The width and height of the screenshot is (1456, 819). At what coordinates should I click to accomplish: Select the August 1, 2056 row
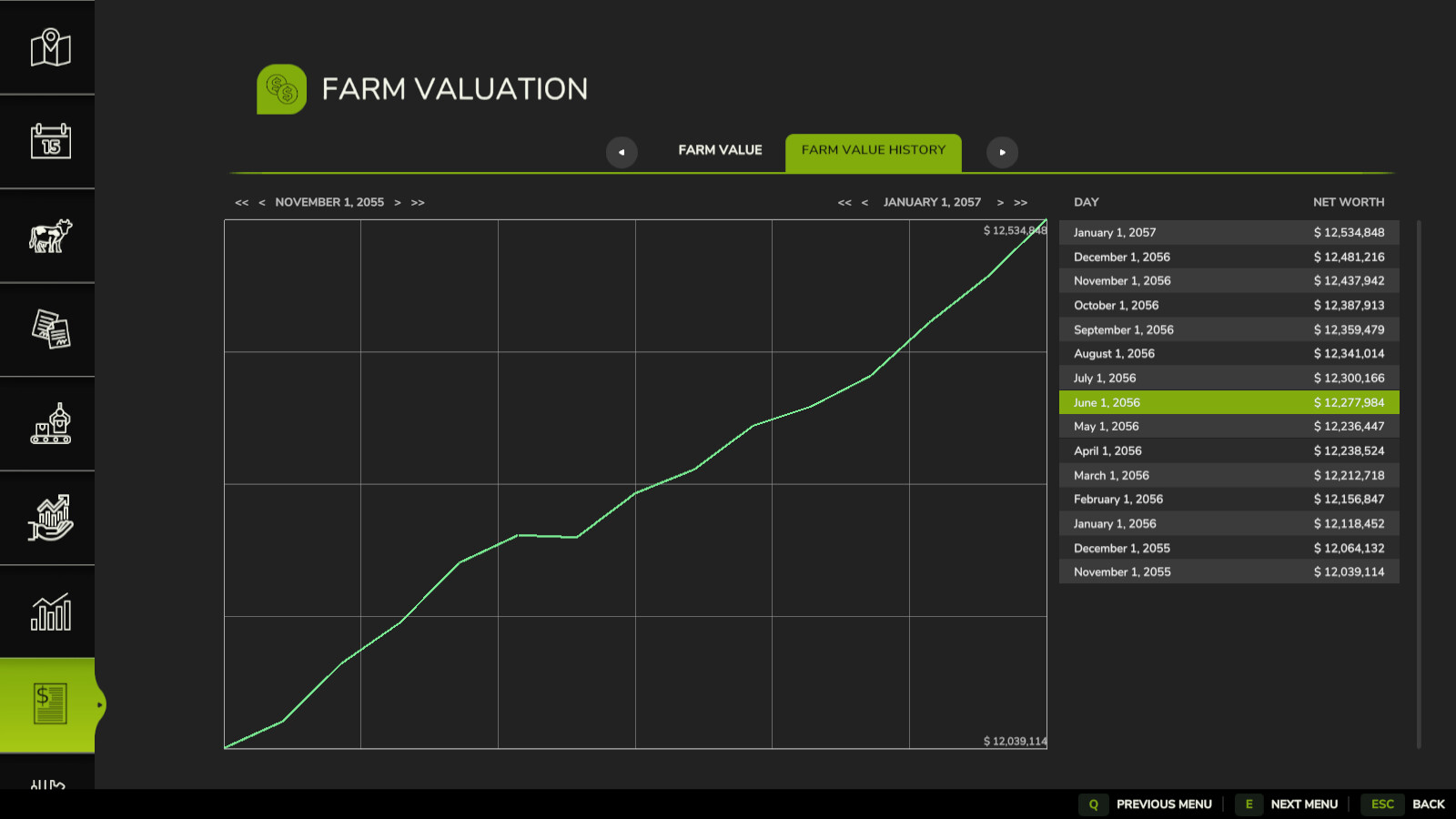click(x=1229, y=353)
